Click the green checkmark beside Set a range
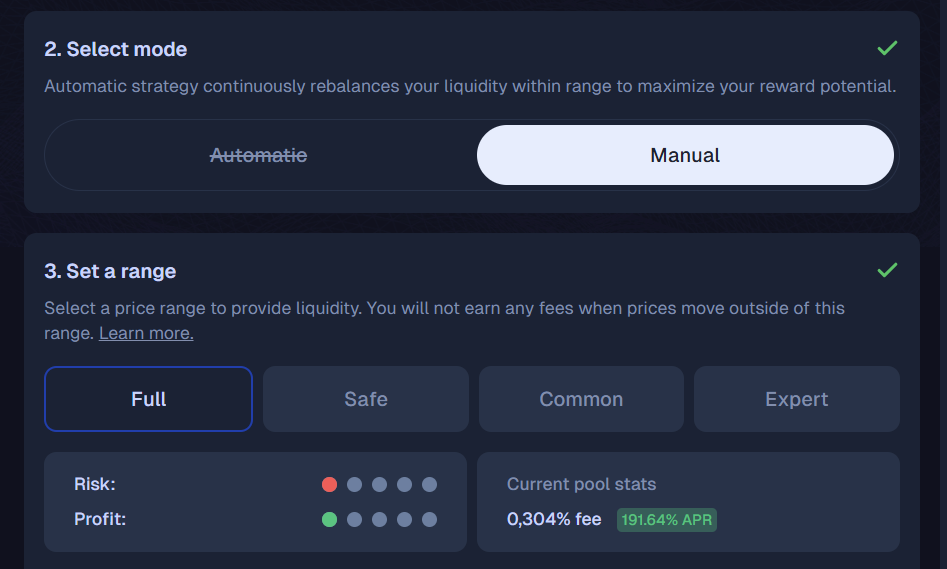The image size is (947, 569). [887, 270]
